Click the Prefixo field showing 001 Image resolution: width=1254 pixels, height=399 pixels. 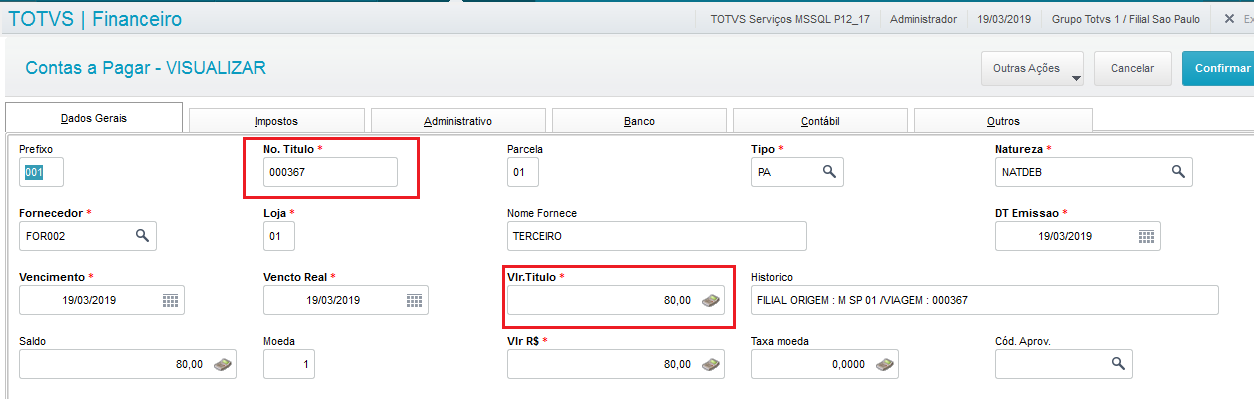[x=41, y=172]
